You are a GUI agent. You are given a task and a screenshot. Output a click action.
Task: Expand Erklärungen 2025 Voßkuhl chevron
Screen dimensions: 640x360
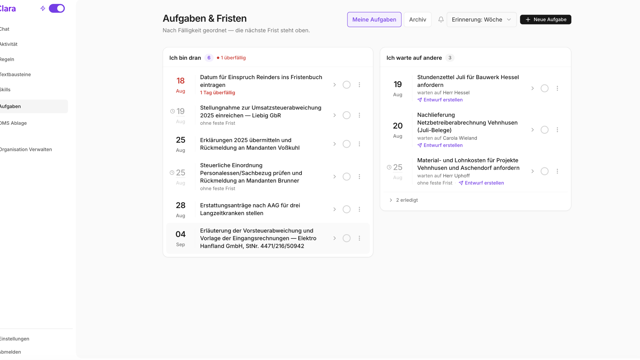coord(334,144)
